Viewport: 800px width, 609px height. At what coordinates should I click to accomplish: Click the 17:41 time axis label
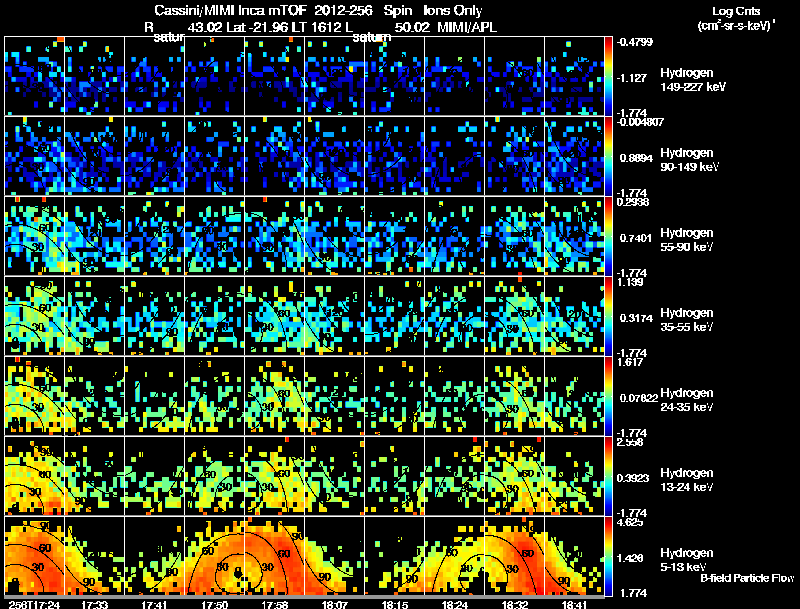(154, 604)
